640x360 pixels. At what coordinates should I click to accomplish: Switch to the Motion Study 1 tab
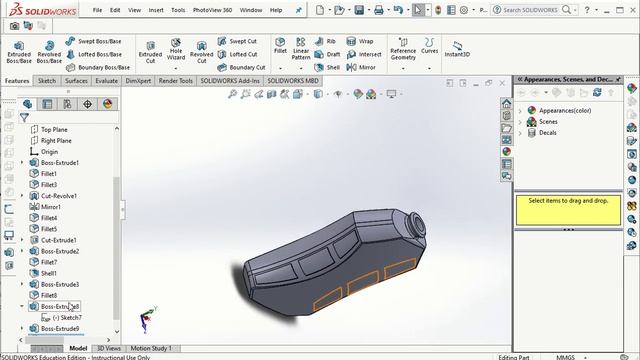151,349
